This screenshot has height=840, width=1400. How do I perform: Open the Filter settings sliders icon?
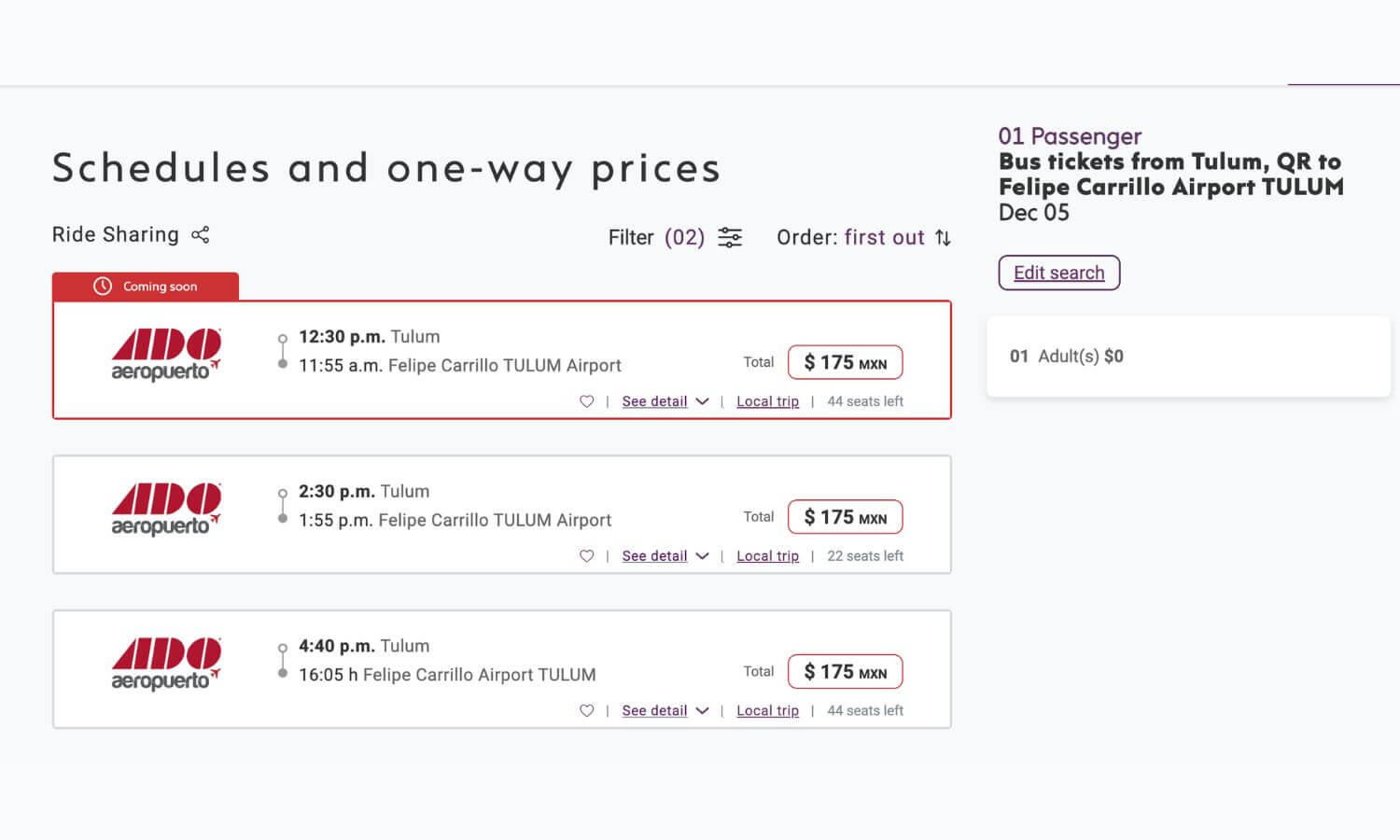pos(730,238)
